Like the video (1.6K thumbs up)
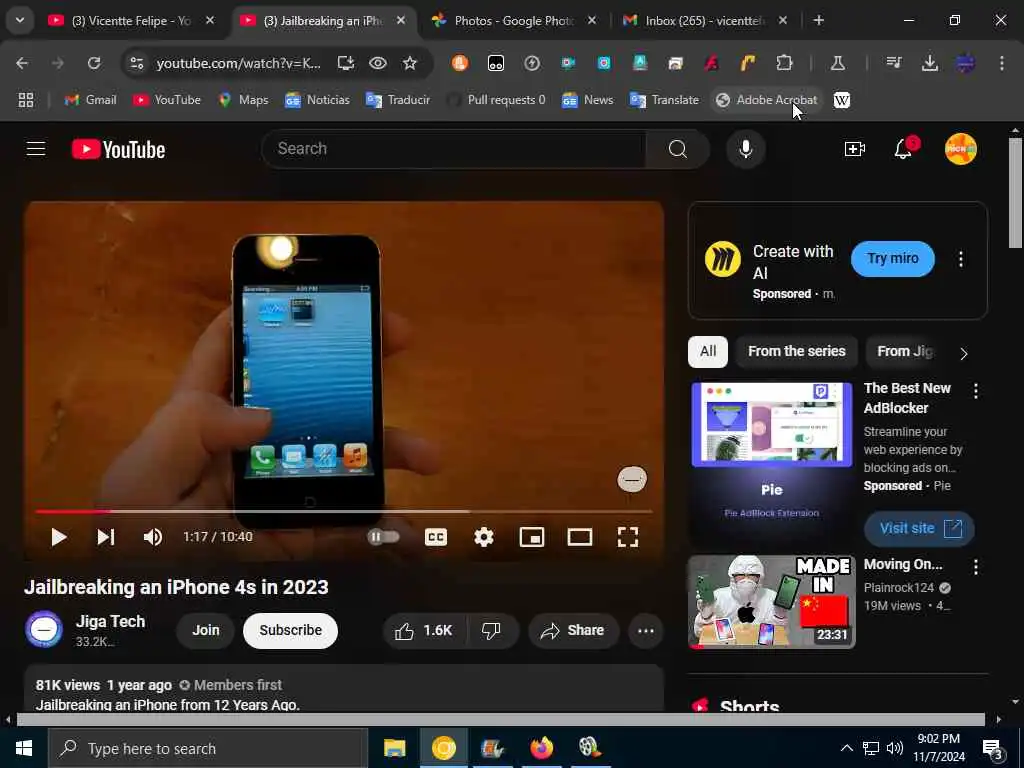Image resolution: width=1024 pixels, height=768 pixels. [x=424, y=630]
